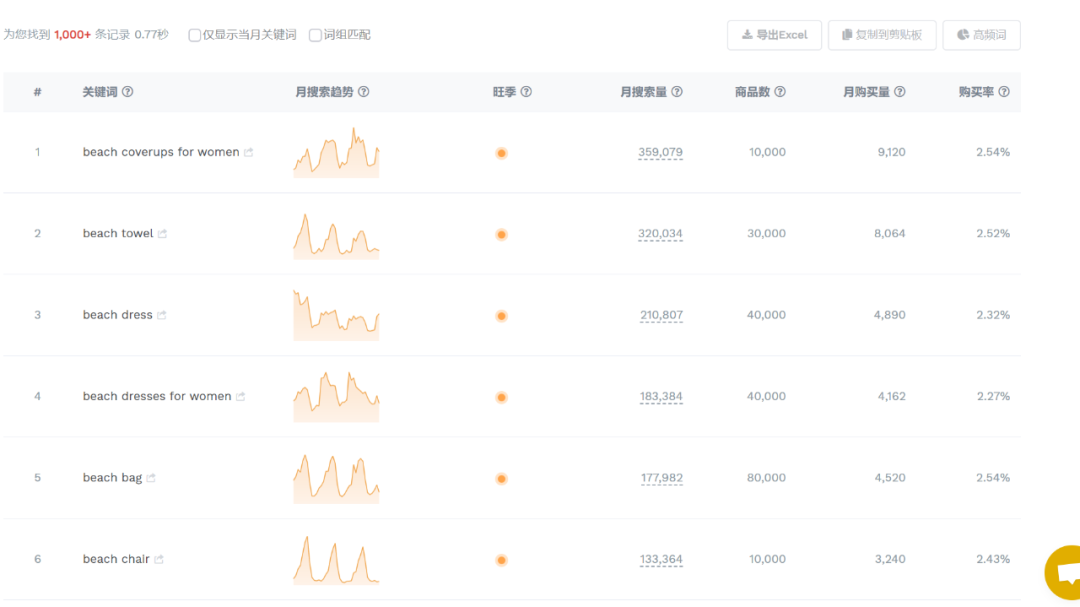Open the yellow chat support bubble
Image resolution: width=1080 pixels, height=607 pixels.
1064,573
